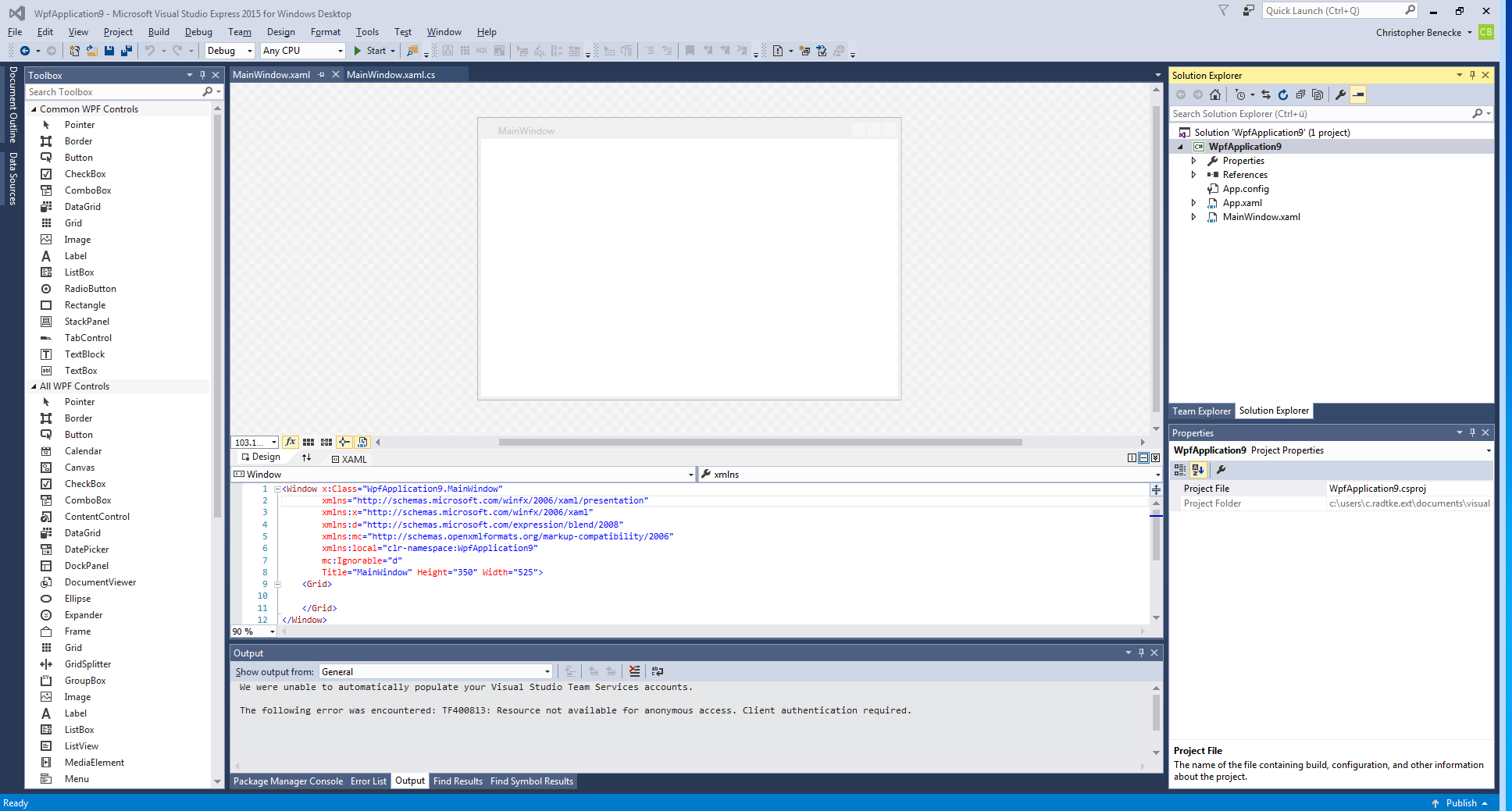Screen dimensions: 1512x811
Task: Switch to the Team Explorer tab
Action: click(1201, 411)
